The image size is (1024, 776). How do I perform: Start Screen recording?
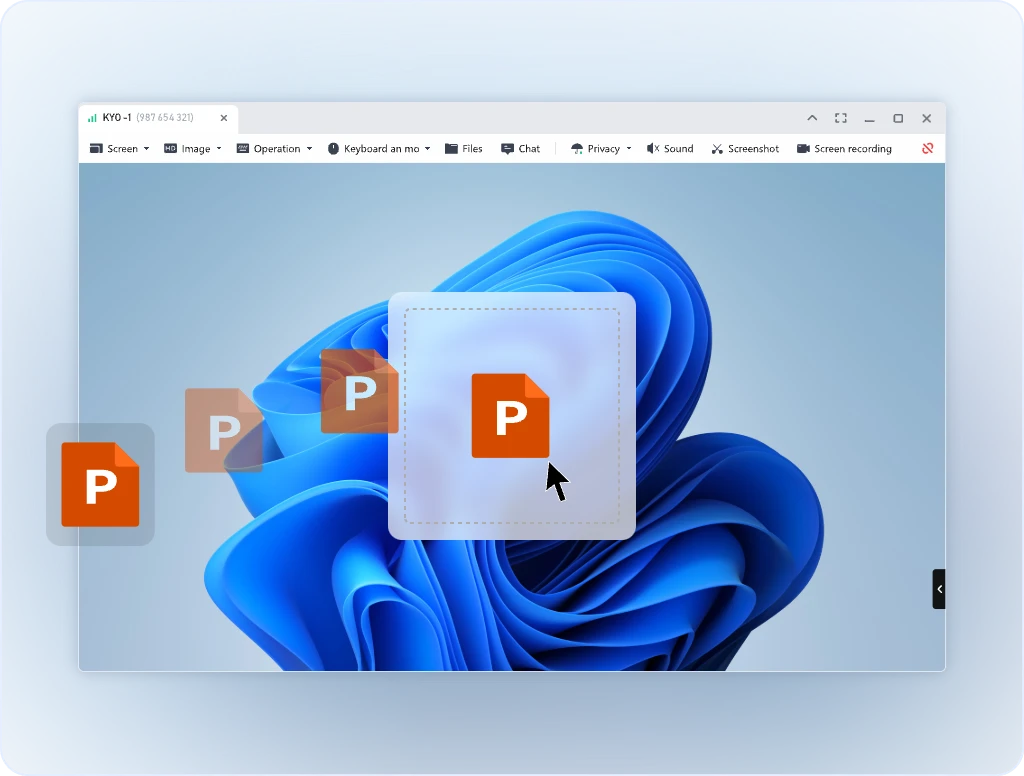pos(844,149)
